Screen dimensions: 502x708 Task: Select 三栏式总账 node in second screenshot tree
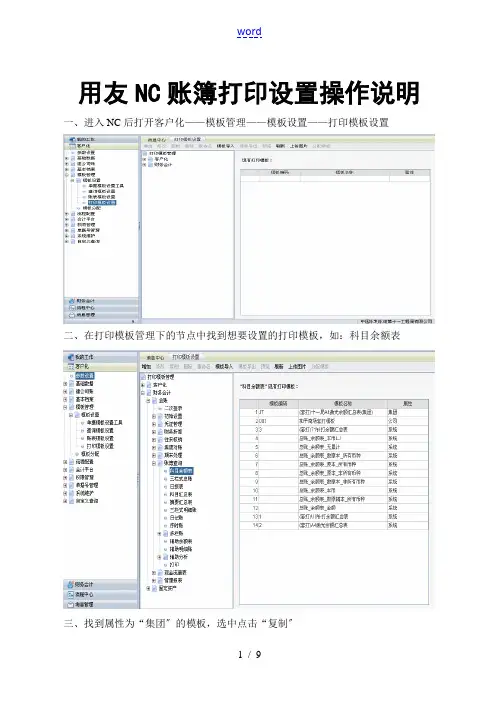tap(181, 479)
